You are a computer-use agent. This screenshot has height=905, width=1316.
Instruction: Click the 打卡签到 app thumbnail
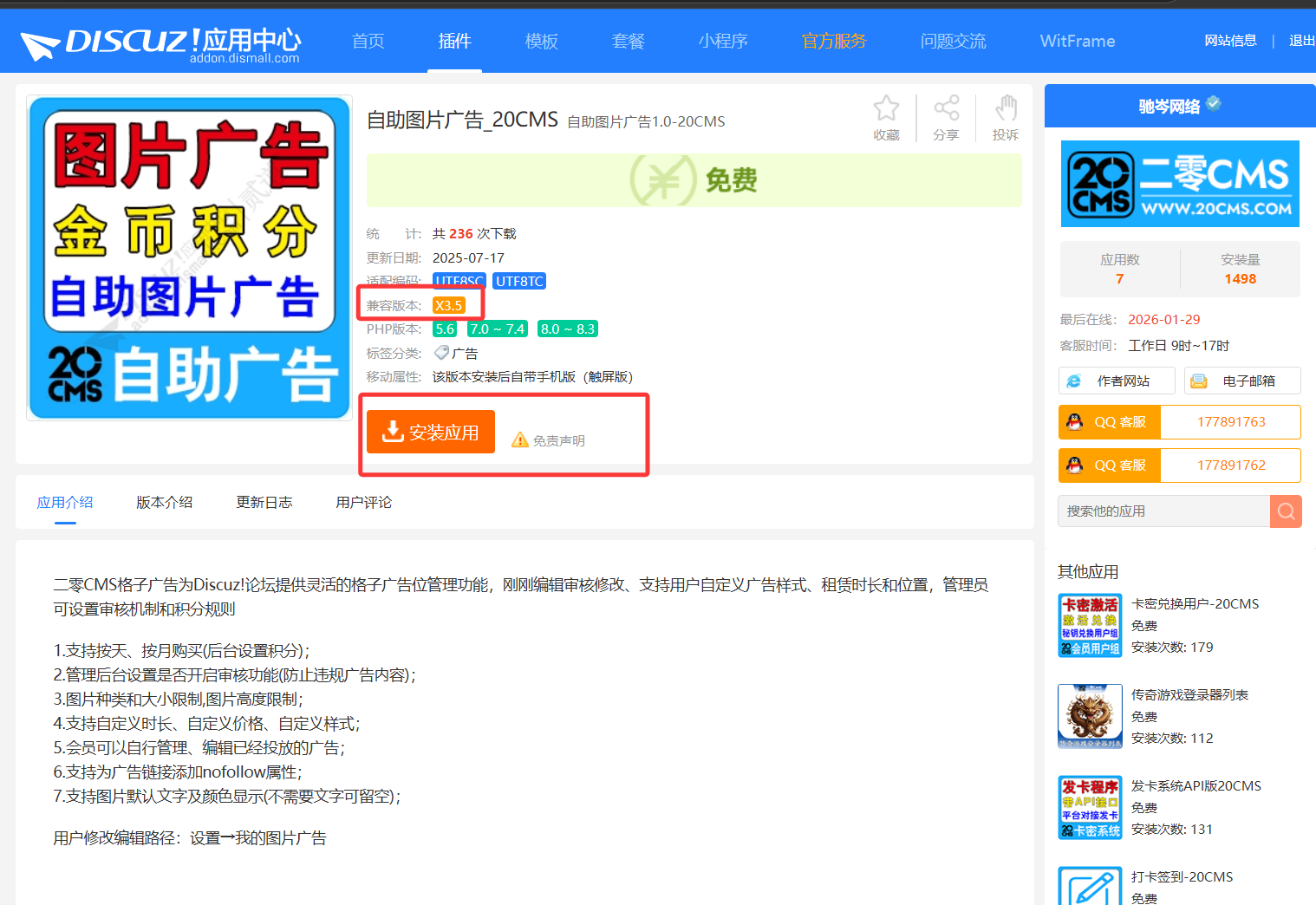coord(1091,885)
